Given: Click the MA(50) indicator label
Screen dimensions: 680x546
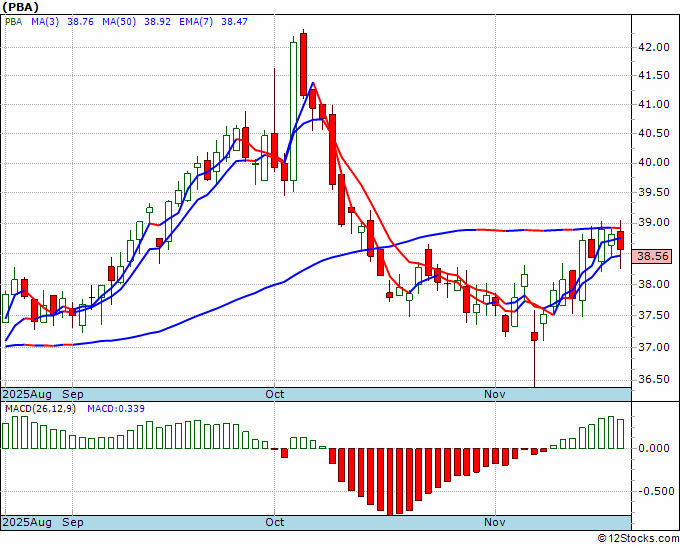Looking at the screenshot, I should tap(119, 22).
